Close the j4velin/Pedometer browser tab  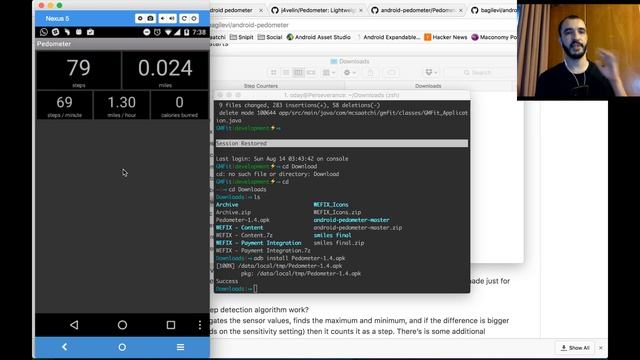(x=361, y=10)
